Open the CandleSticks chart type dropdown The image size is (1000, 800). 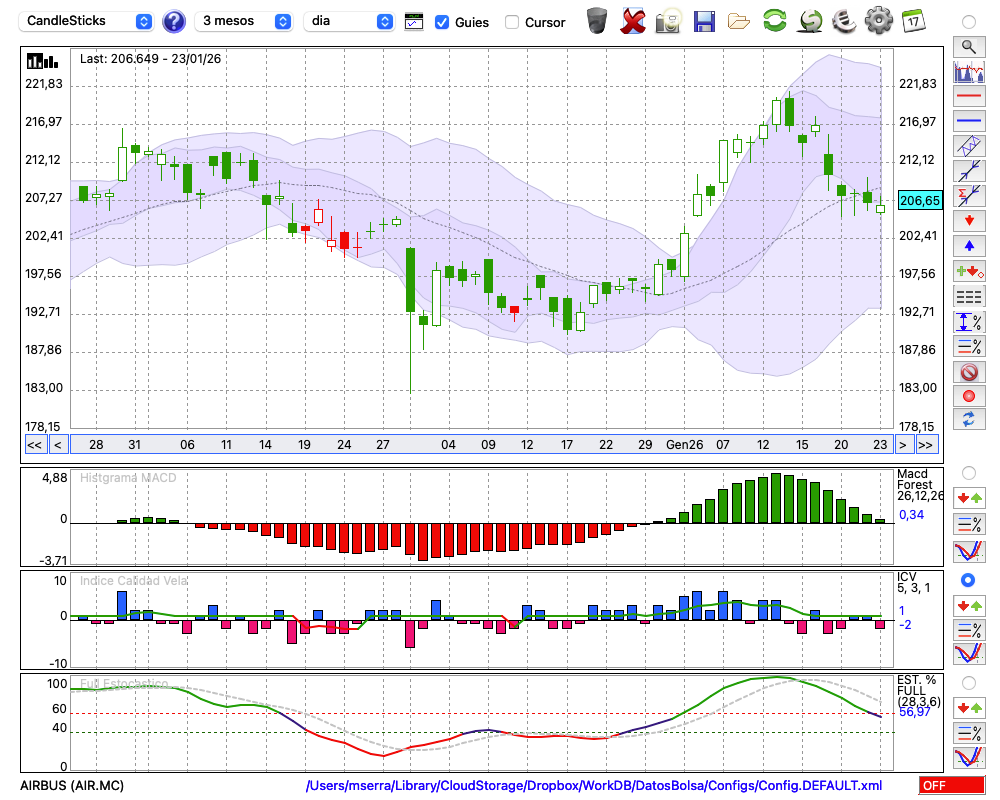tap(88, 21)
